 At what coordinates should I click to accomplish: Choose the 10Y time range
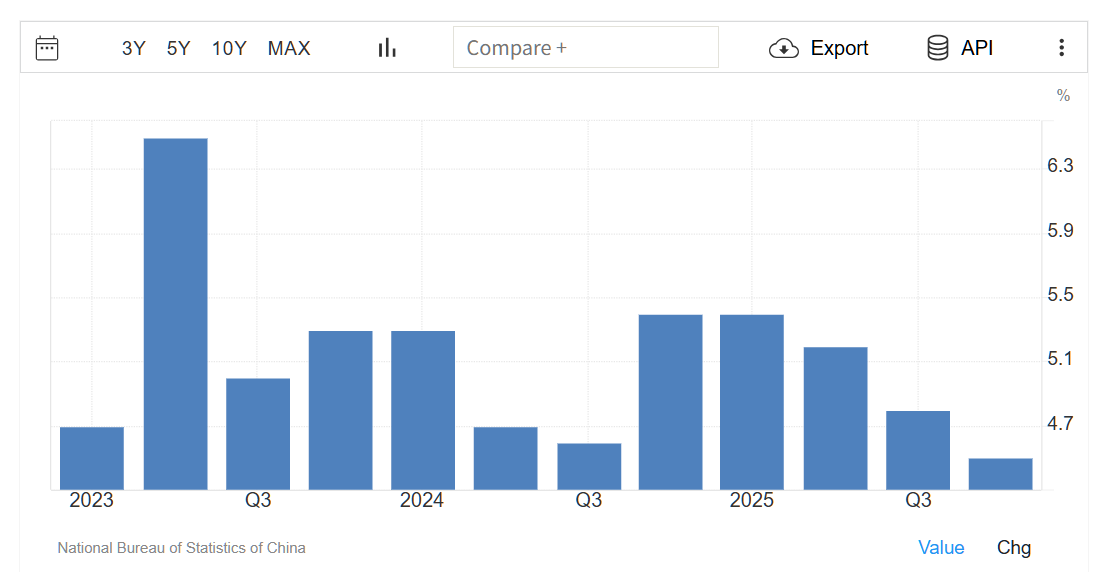tap(229, 48)
